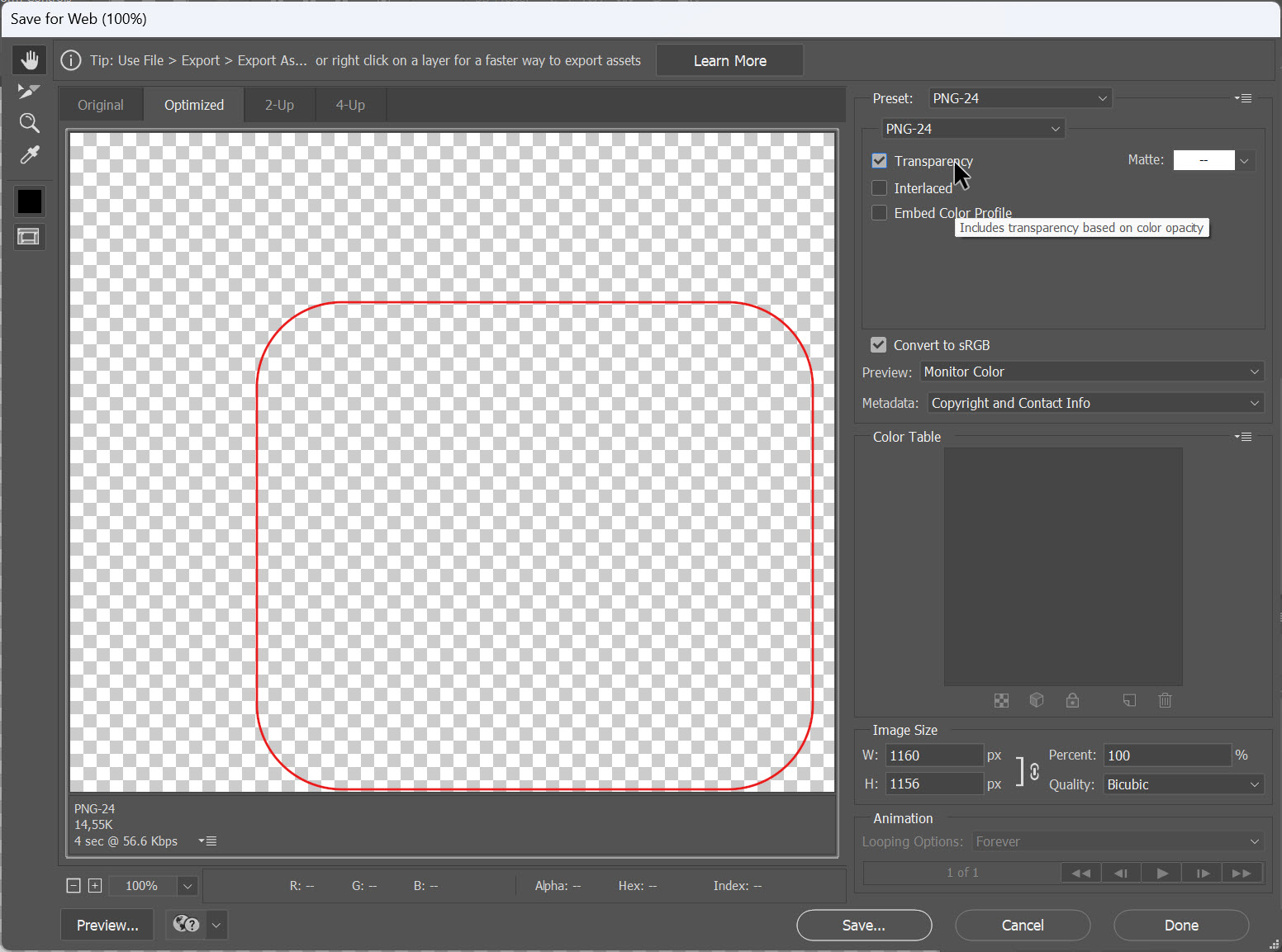Click the trash icon under the Color Table
Viewport: 1282px width, 952px height.
tap(1165, 700)
